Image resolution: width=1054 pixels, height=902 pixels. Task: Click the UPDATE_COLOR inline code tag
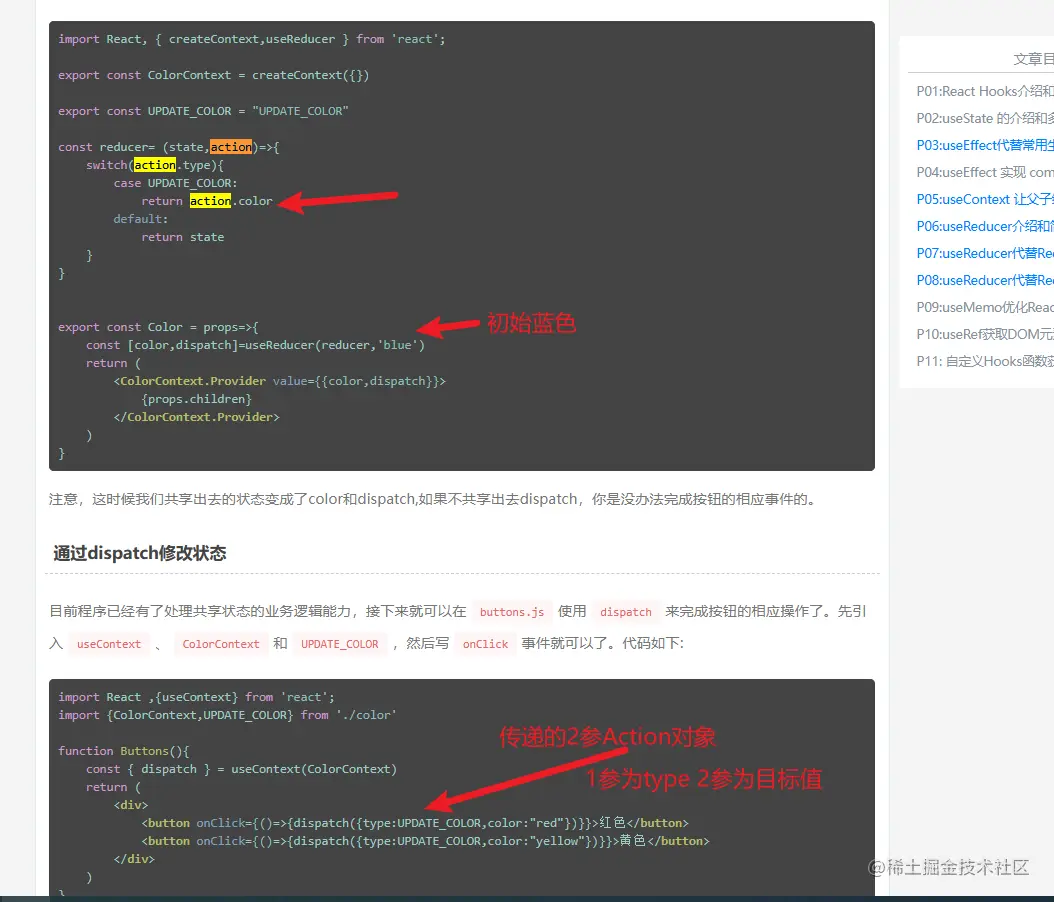[x=339, y=644]
